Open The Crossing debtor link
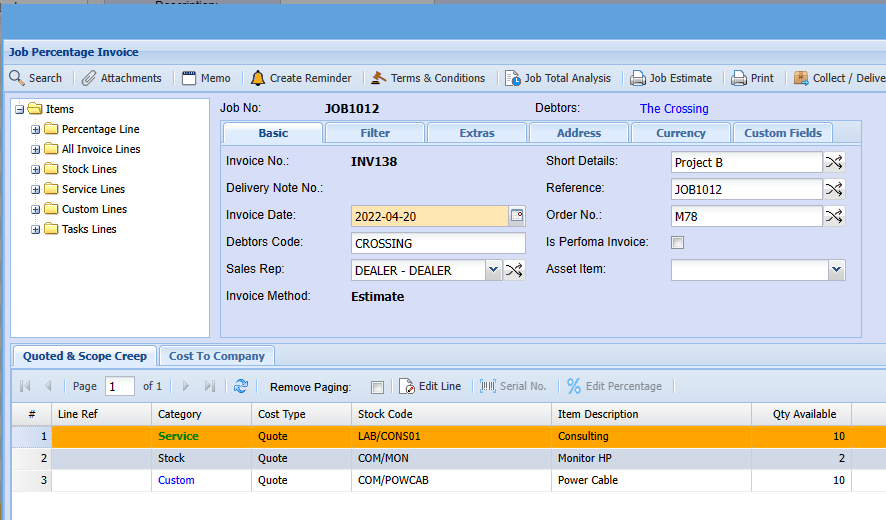The image size is (886, 520). (x=674, y=109)
